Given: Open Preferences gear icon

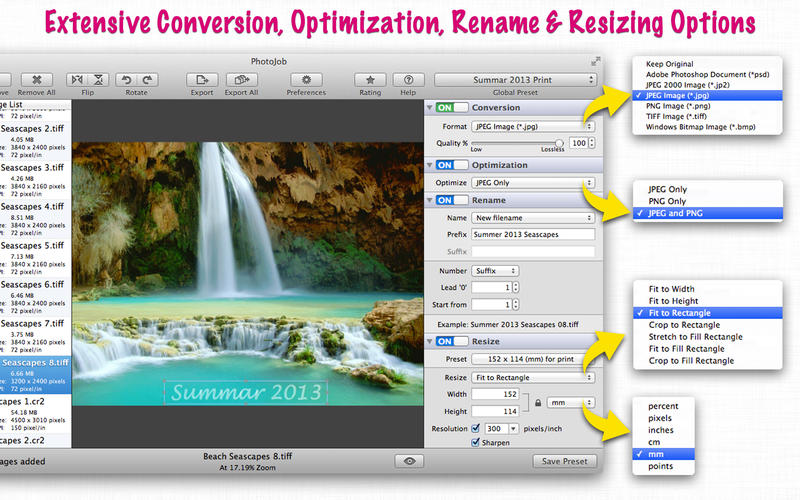Looking at the screenshot, I should (x=306, y=80).
